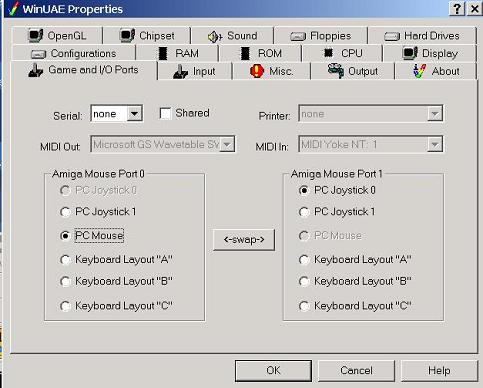
Task: Click the Misc. tab red warning icon
Action: 257,71
